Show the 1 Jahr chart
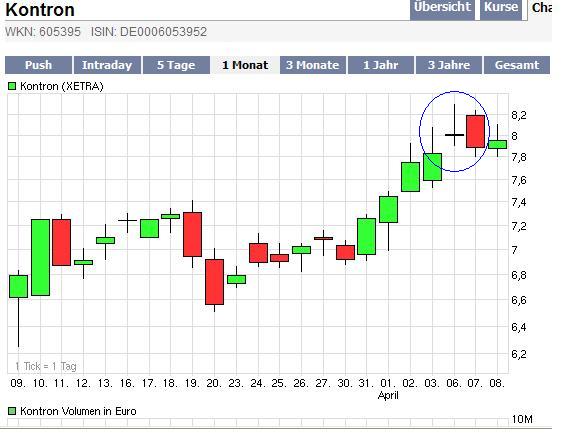562x439 pixels. (x=381, y=65)
